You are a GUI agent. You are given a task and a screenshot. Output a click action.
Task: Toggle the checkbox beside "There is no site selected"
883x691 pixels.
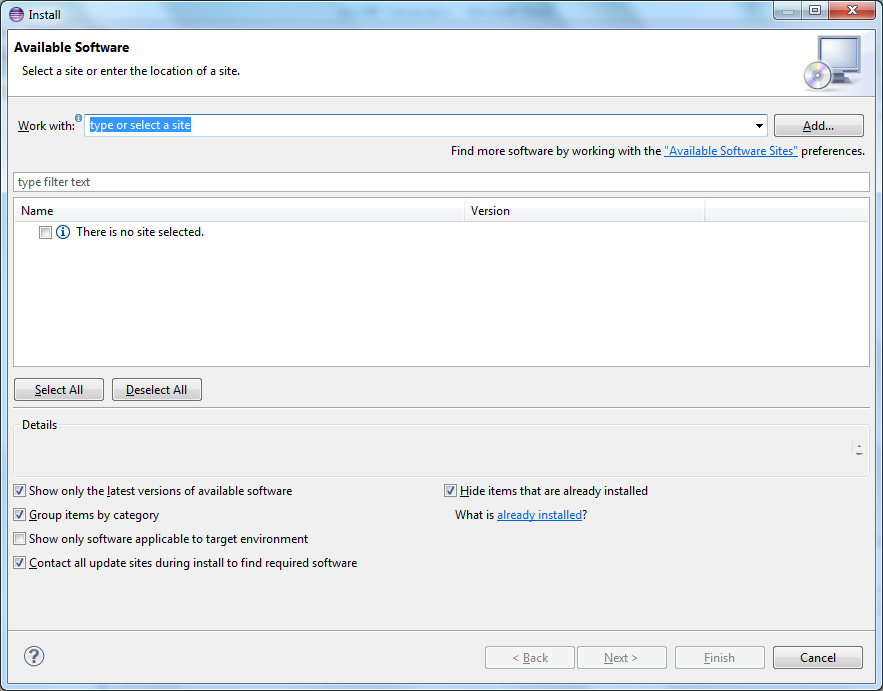(44, 231)
